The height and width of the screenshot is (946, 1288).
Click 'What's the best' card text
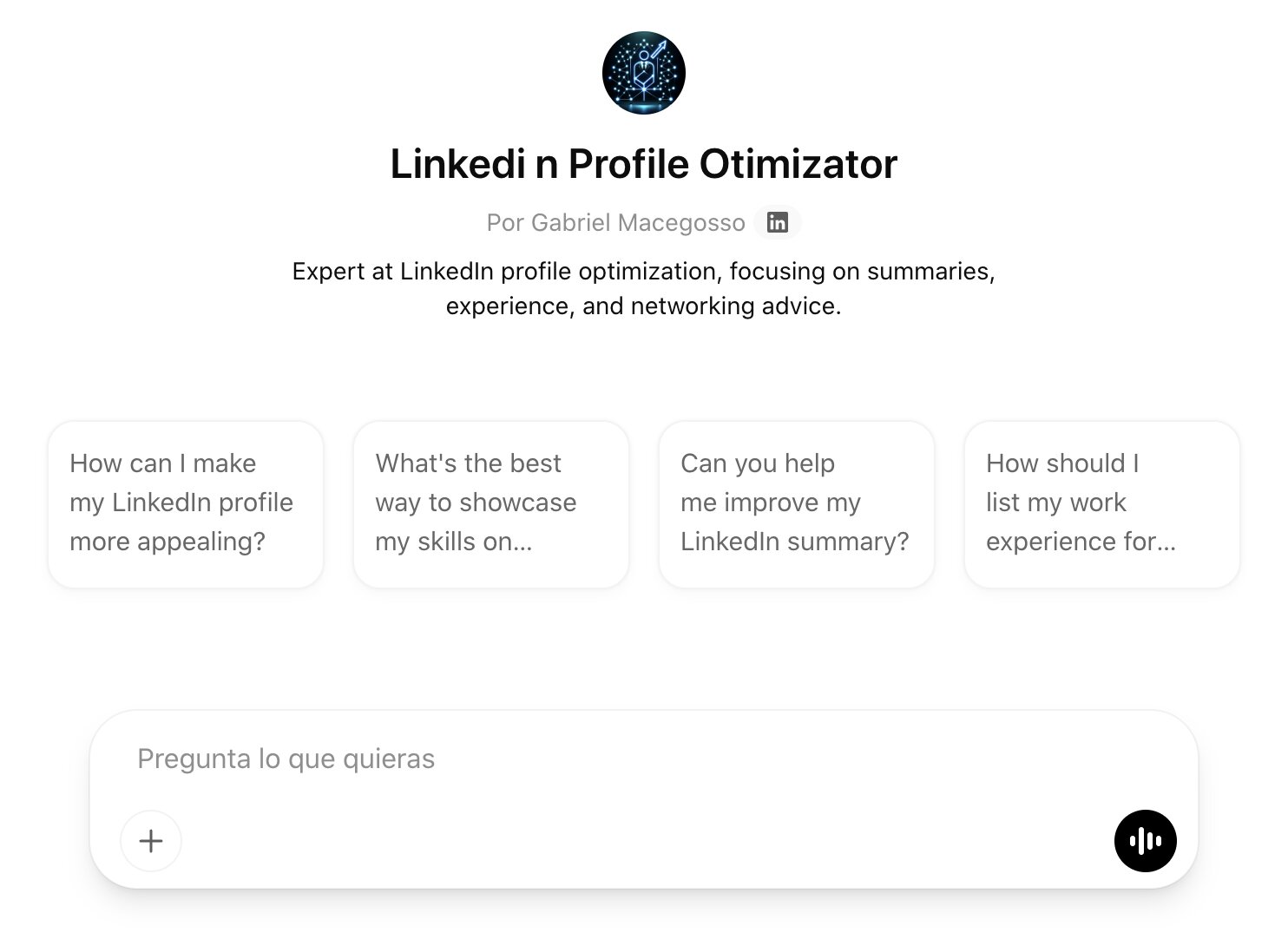(x=468, y=463)
